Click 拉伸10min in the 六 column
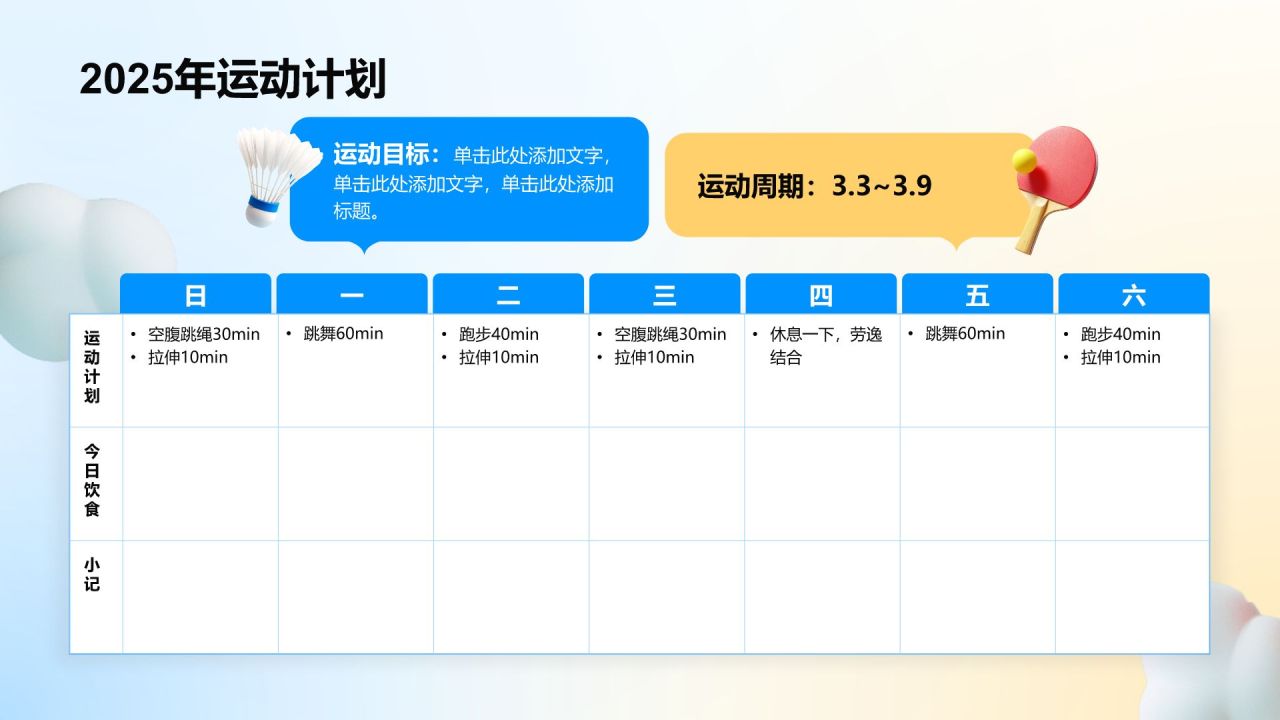Viewport: 1280px width, 720px height. pyautogui.click(x=1121, y=357)
